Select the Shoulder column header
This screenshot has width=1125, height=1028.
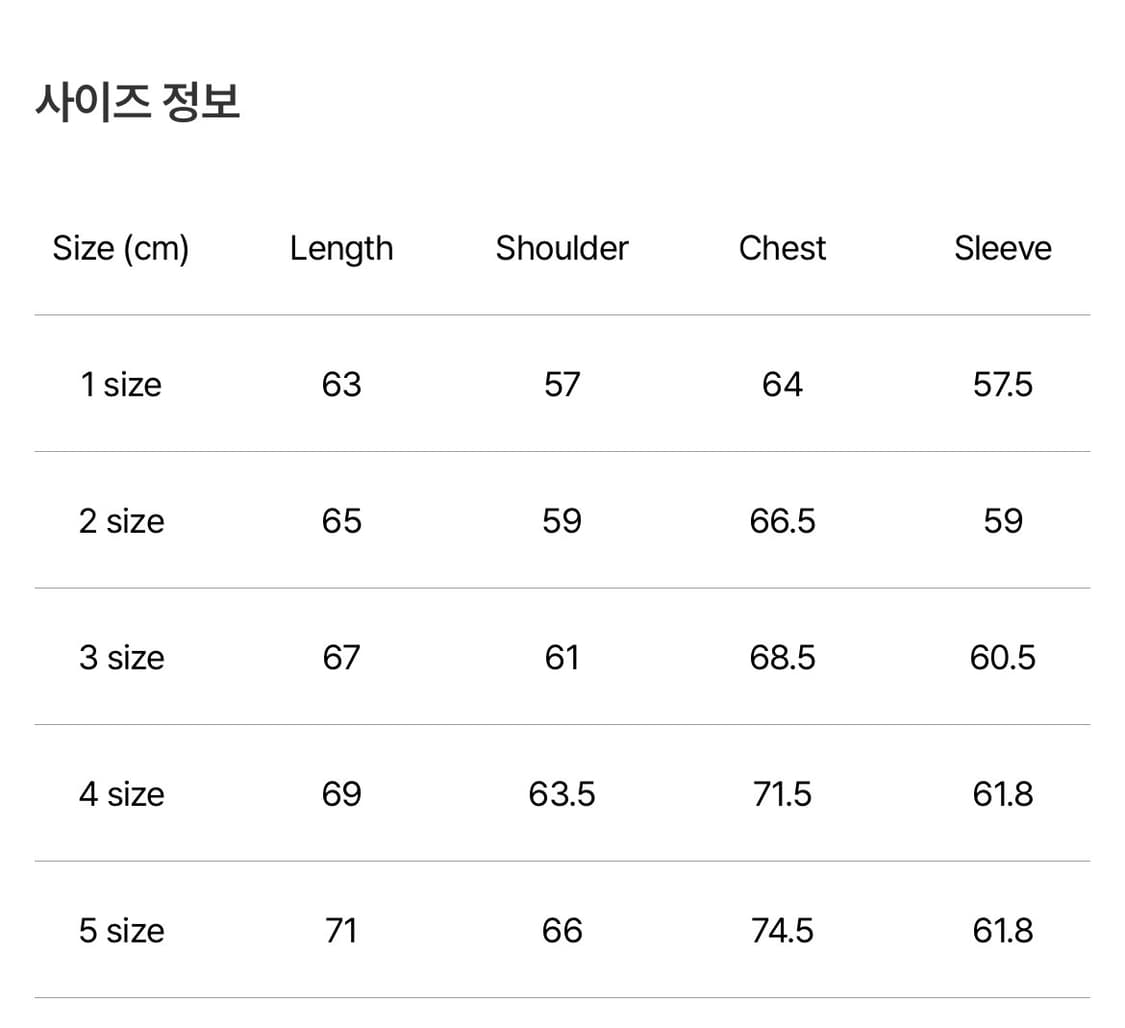click(x=562, y=248)
